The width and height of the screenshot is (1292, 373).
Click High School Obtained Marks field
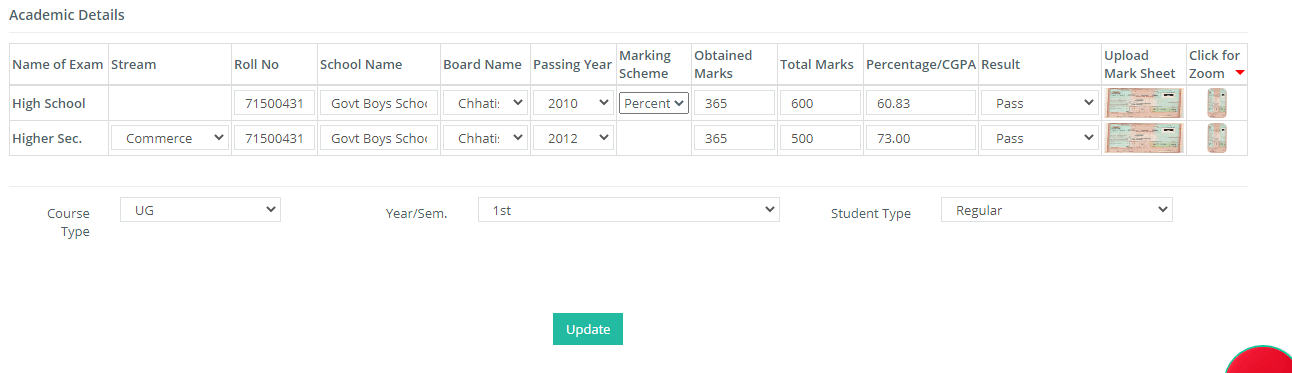(734, 103)
